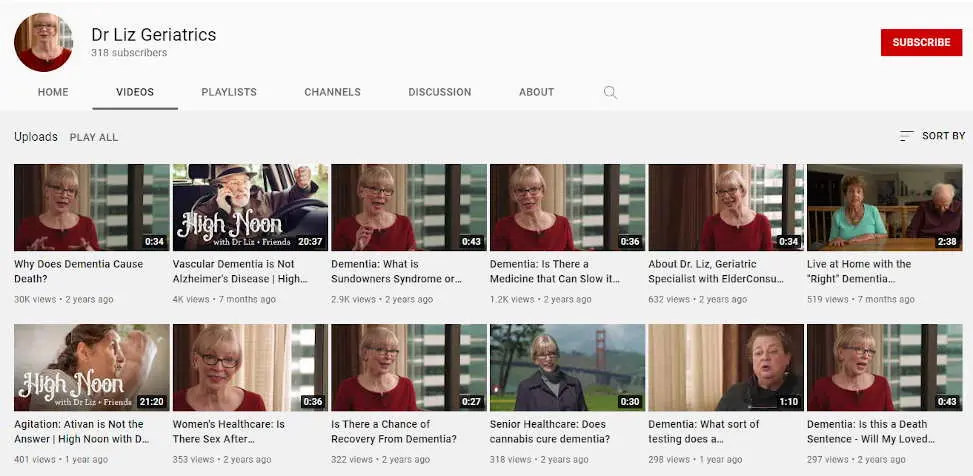This screenshot has width=973, height=476.
Task: Click '4K views • 7 months ago' text
Action: pyautogui.click(x=224, y=299)
